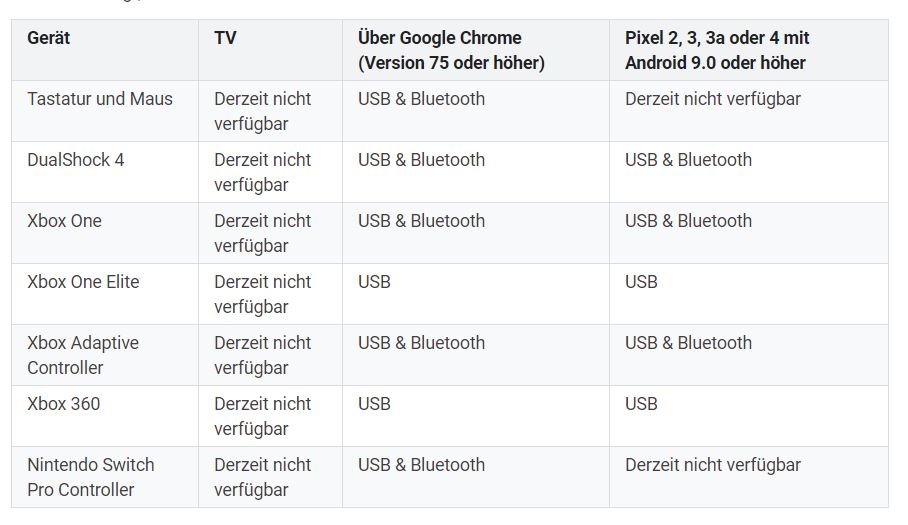Click the TV column header
The image size is (908, 525).
click(225, 38)
